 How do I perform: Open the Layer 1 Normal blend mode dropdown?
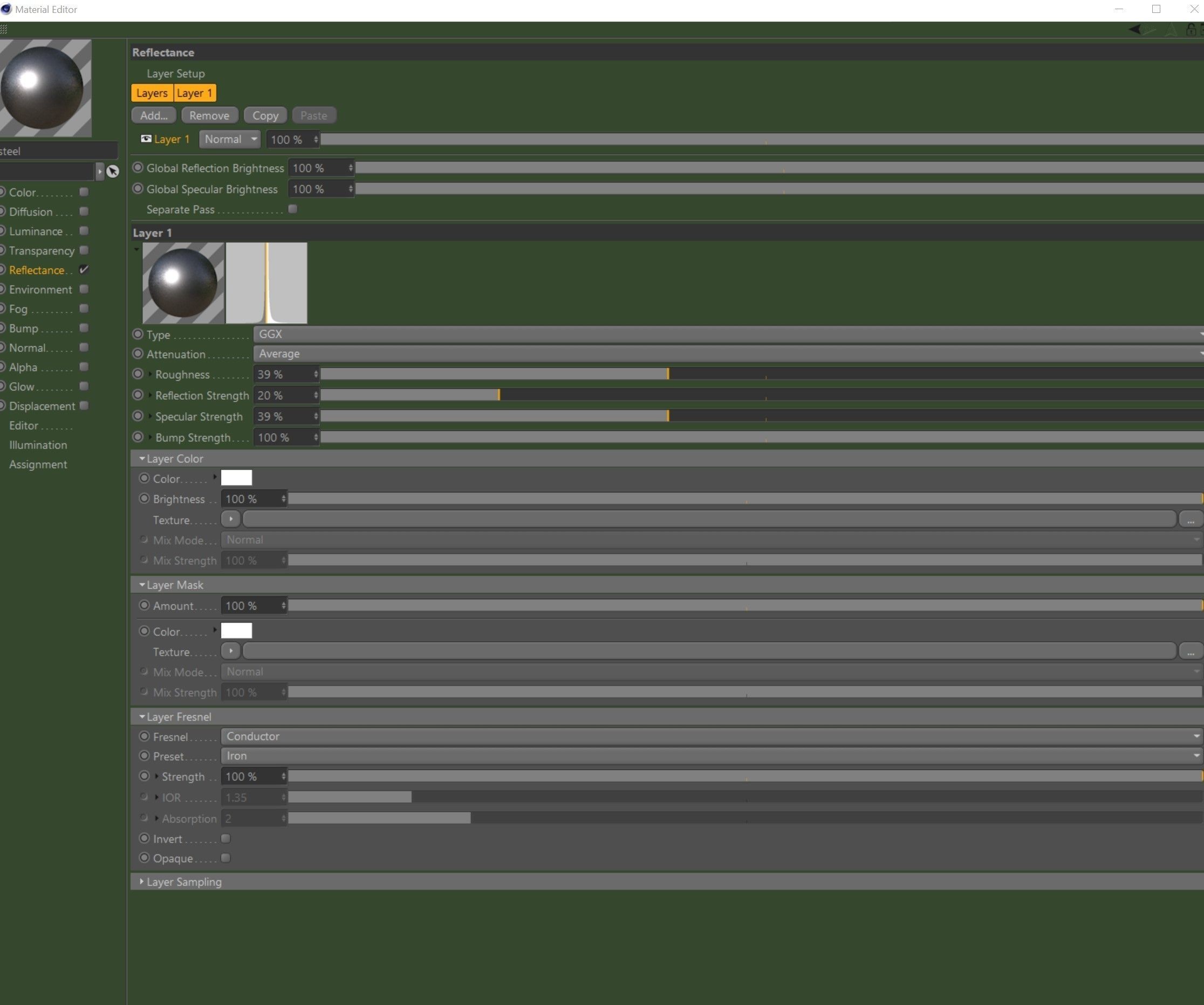(230, 139)
